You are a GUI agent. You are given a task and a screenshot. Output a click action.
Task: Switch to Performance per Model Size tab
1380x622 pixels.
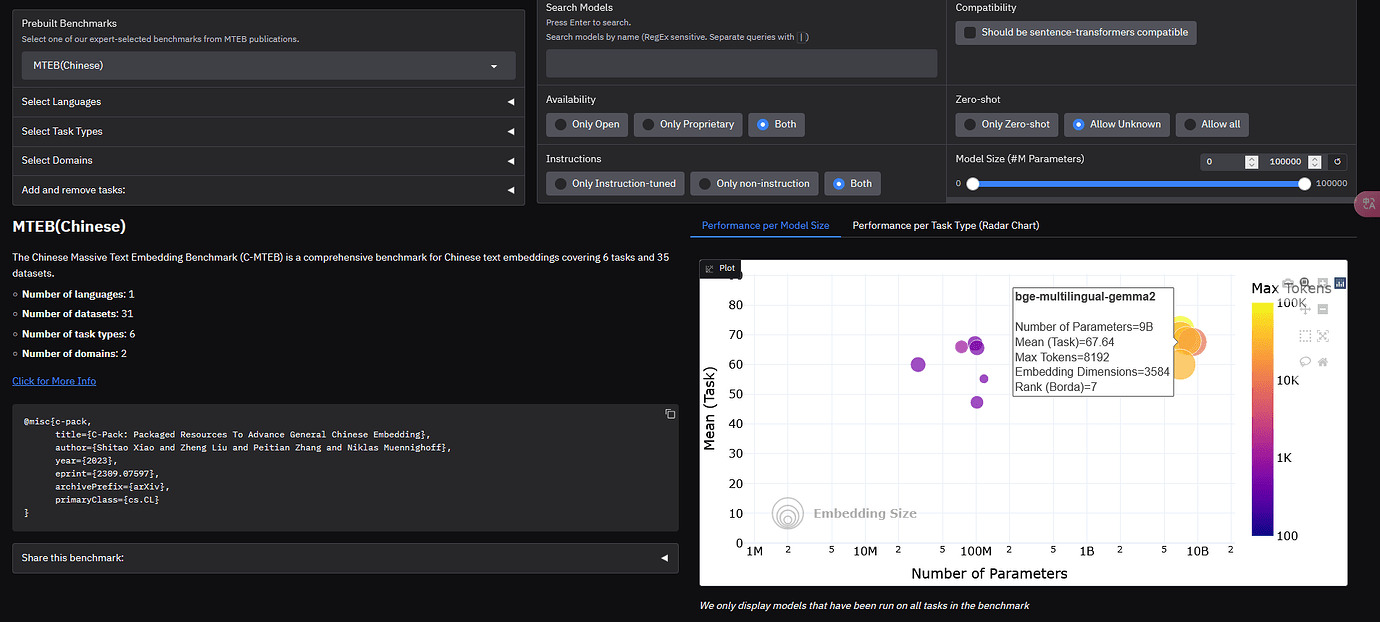[765, 226]
